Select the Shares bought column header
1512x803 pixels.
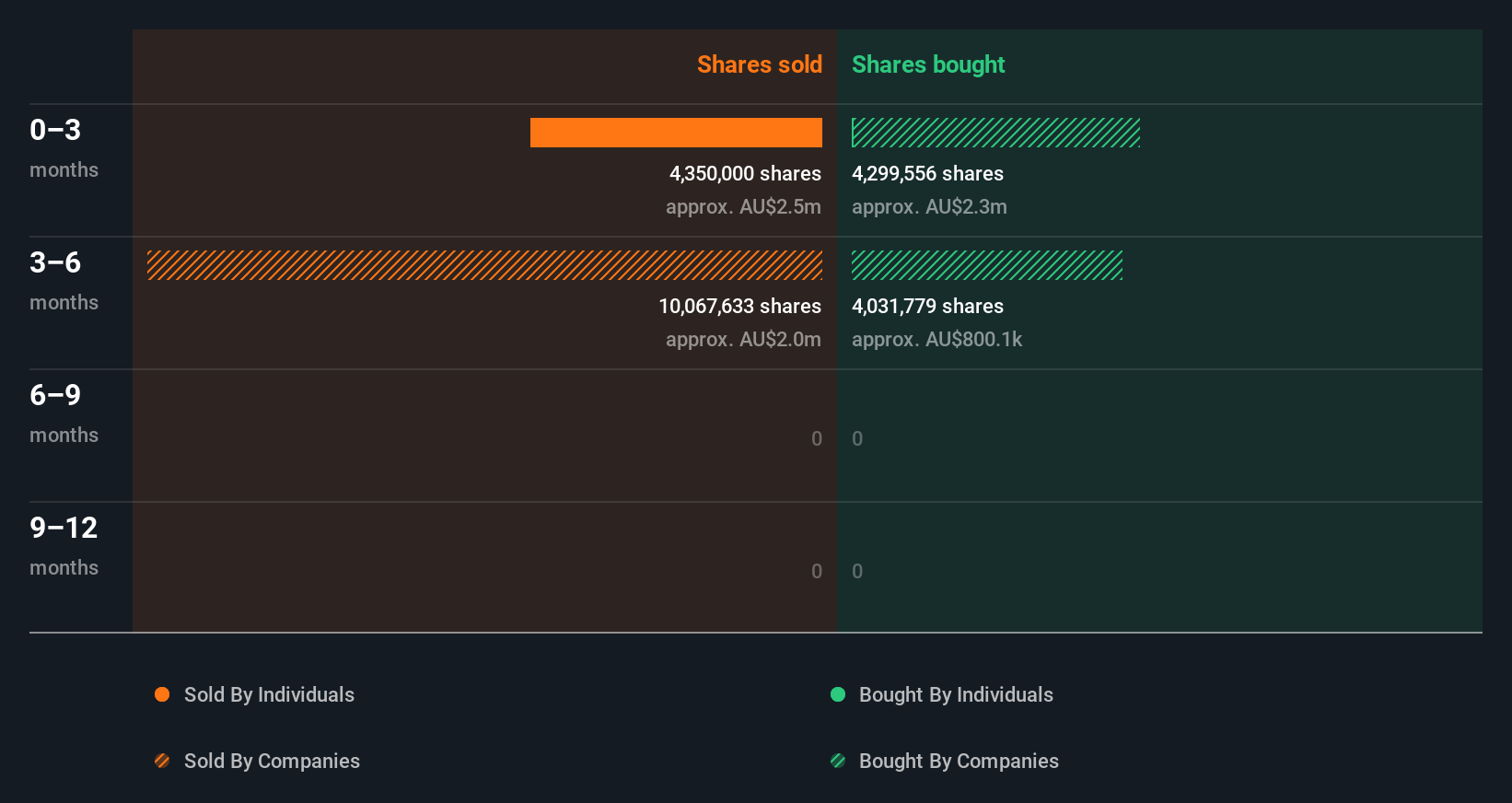point(928,64)
